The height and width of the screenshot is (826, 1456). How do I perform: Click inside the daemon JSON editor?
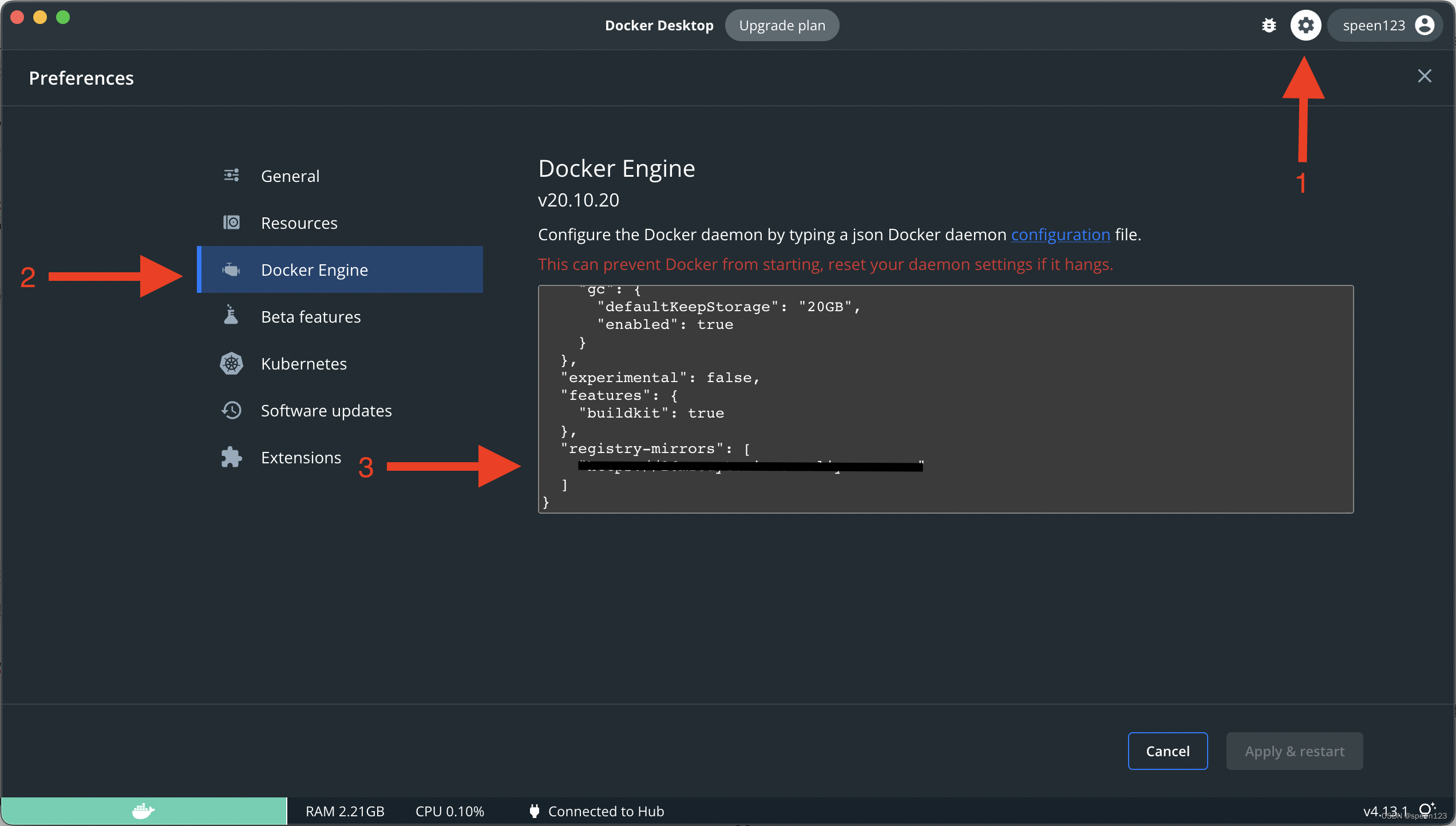(945, 399)
